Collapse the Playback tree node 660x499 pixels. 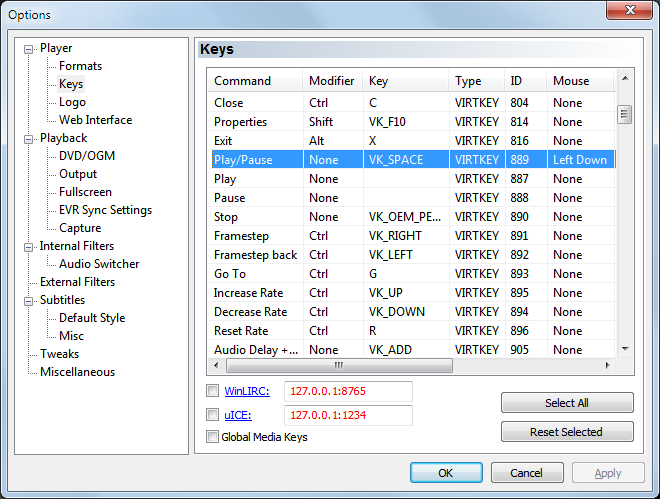(x=28, y=139)
